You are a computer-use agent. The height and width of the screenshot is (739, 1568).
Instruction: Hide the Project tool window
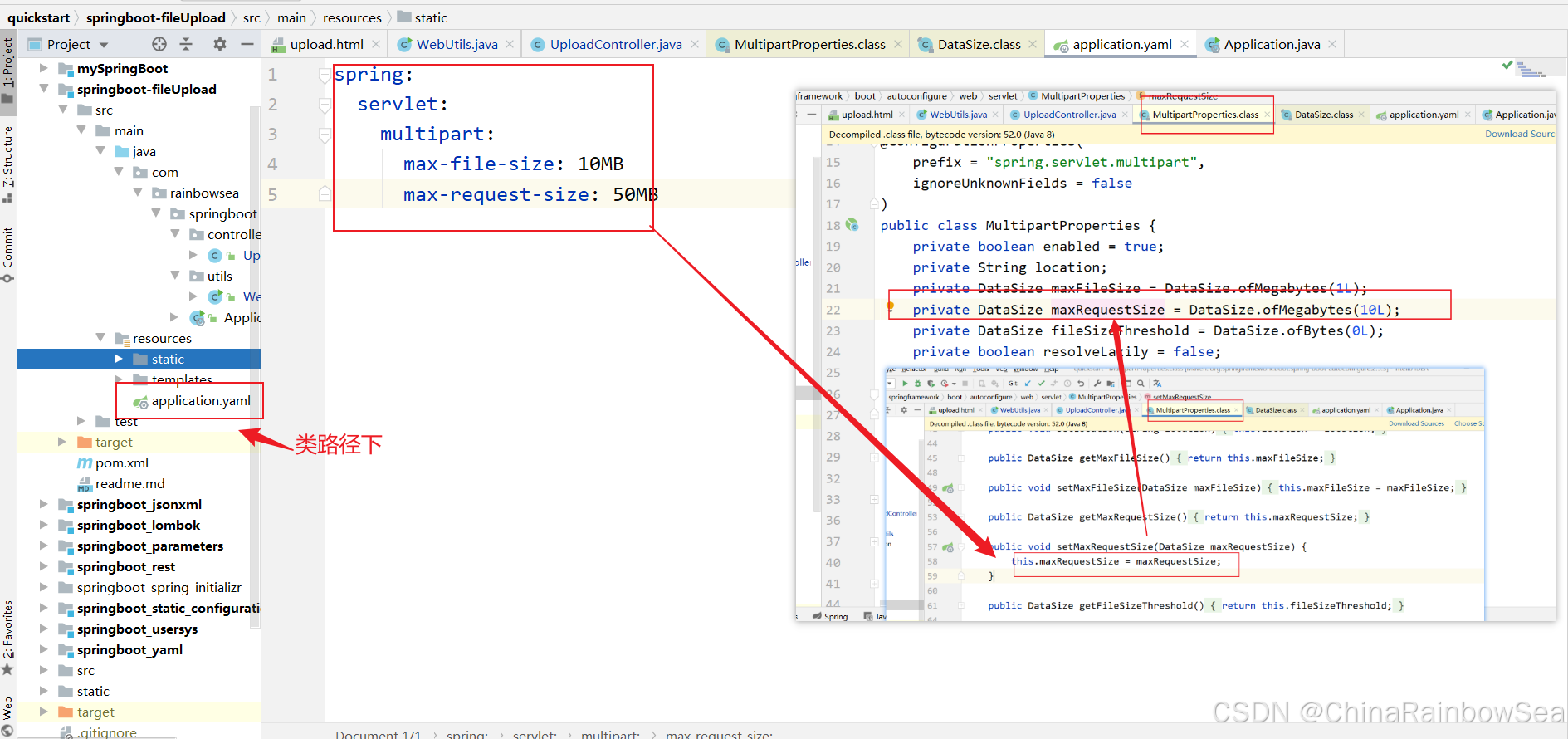(x=247, y=44)
